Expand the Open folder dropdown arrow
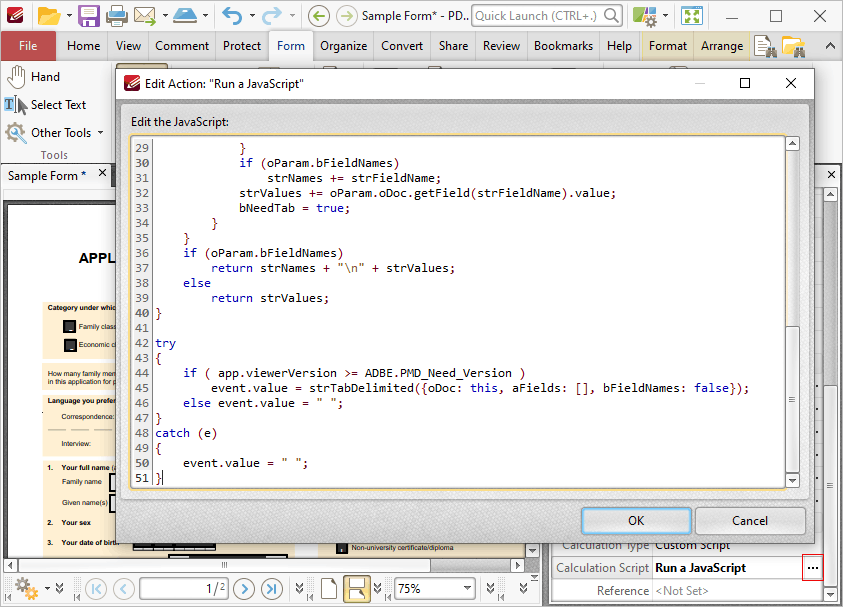Screen dimensions: 843x607 tap(68, 16)
